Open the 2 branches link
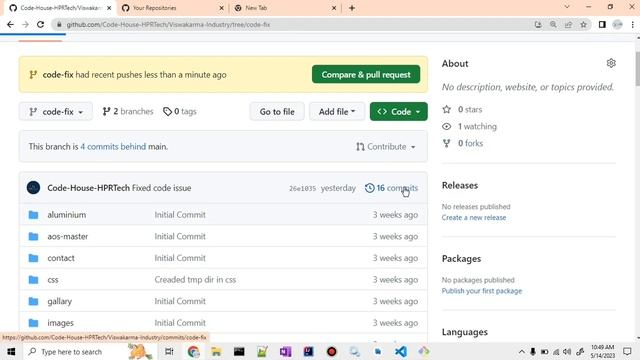 pyautogui.click(x=128, y=111)
